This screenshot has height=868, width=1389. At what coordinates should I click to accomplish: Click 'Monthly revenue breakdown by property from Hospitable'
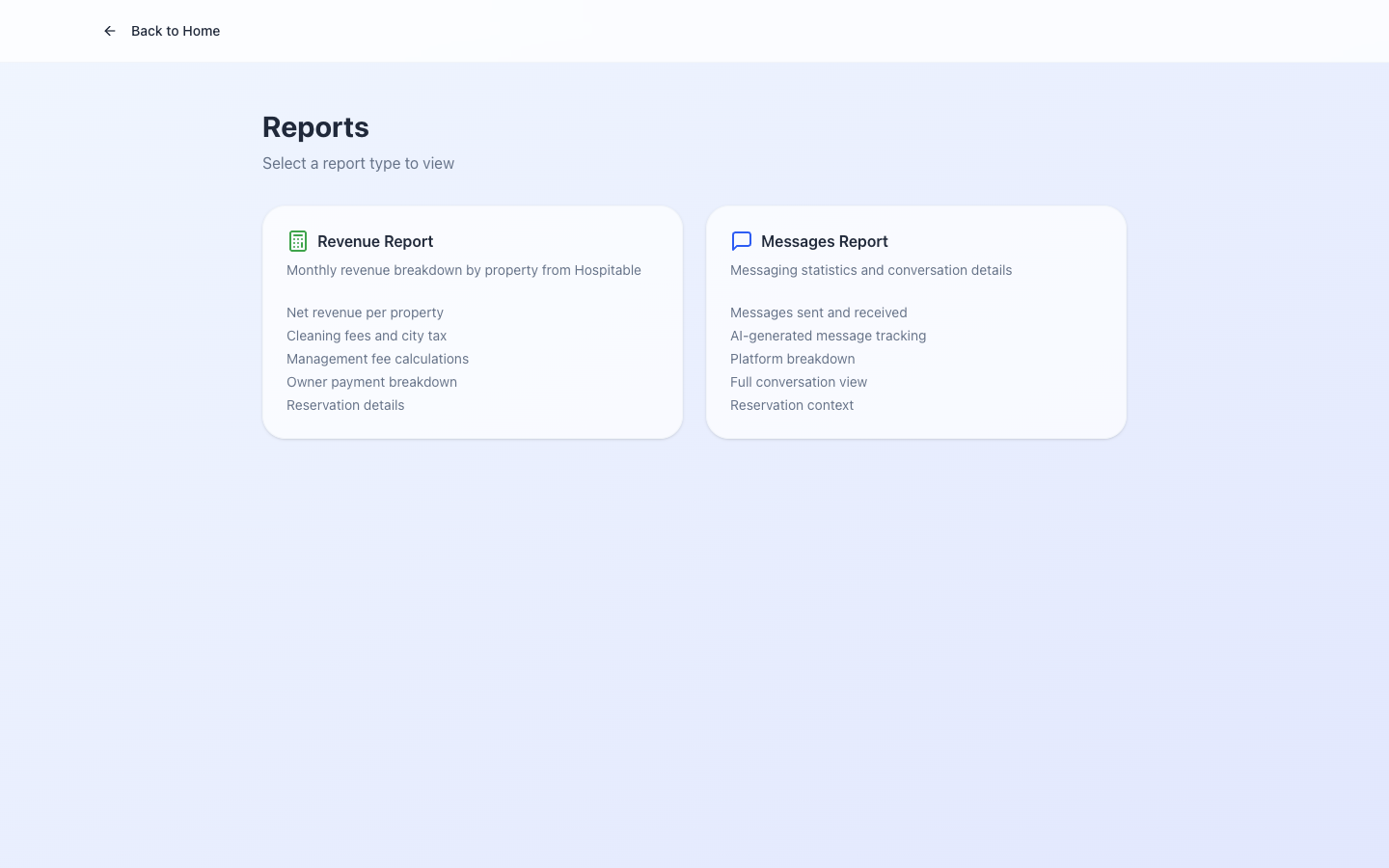coord(464,270)
